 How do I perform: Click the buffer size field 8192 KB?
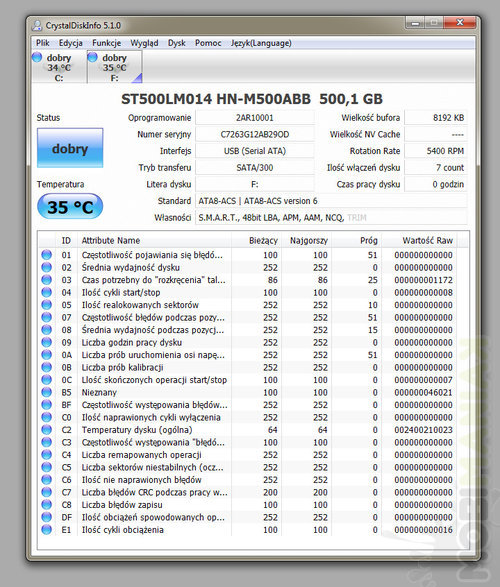pyautogui.click(x=436, y=118)
